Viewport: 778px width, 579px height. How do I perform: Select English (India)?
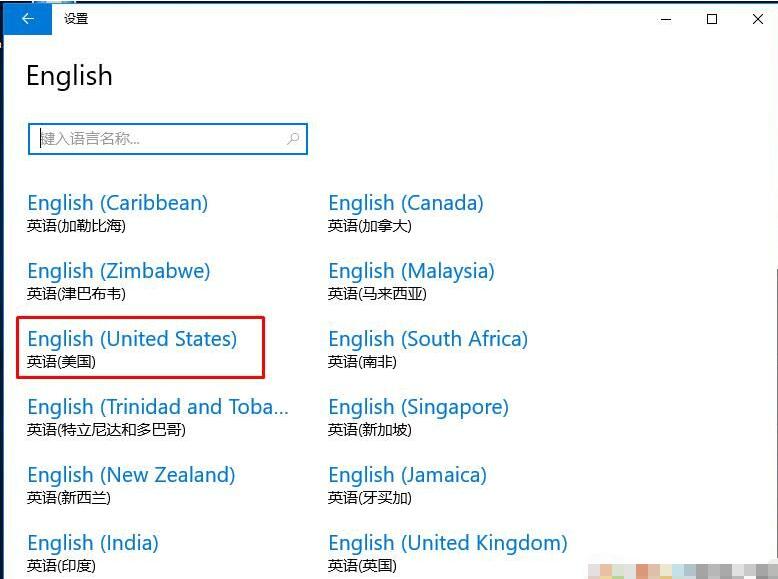[92, 543]
